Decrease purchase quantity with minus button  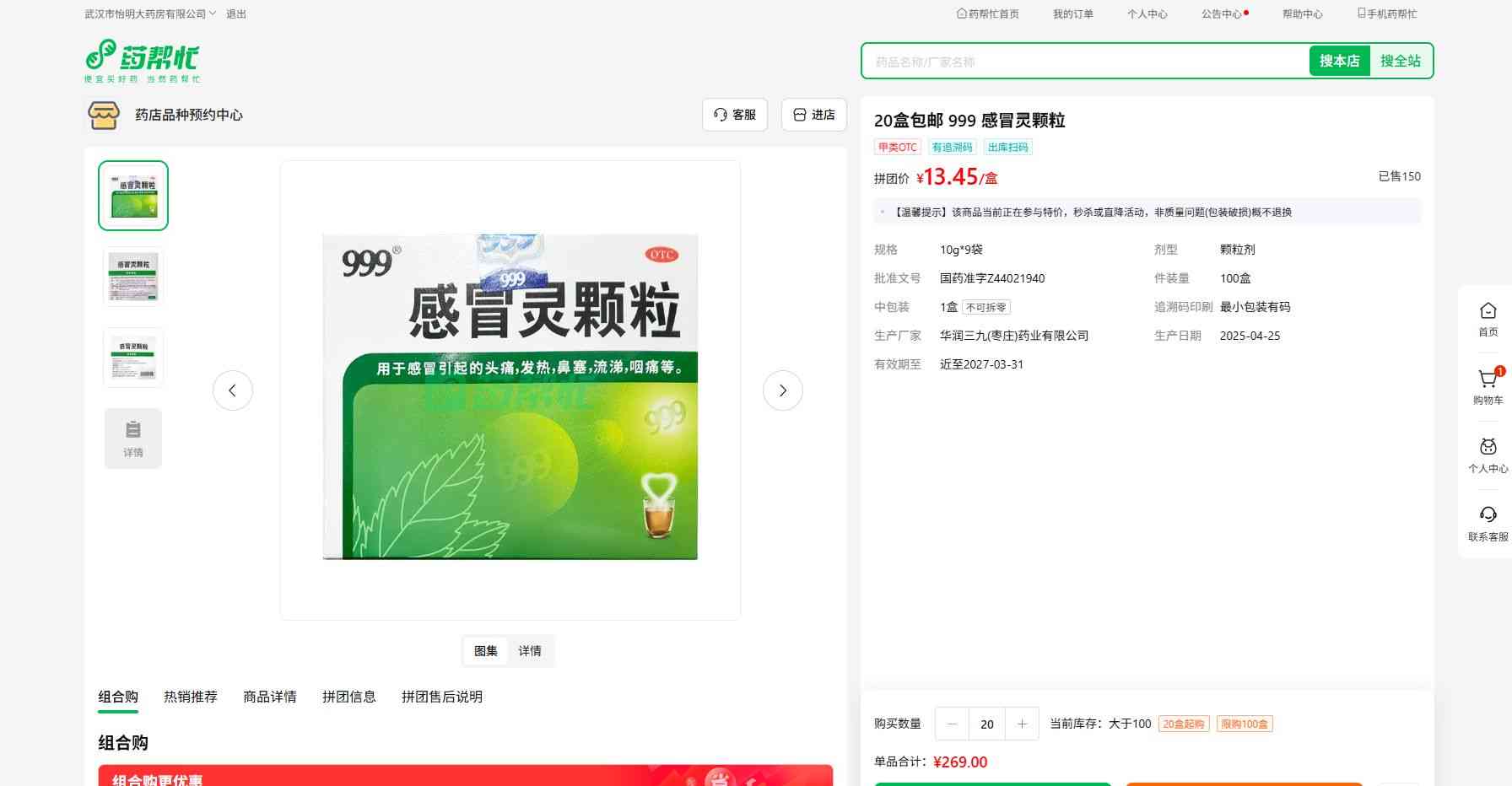coord(953,724)
